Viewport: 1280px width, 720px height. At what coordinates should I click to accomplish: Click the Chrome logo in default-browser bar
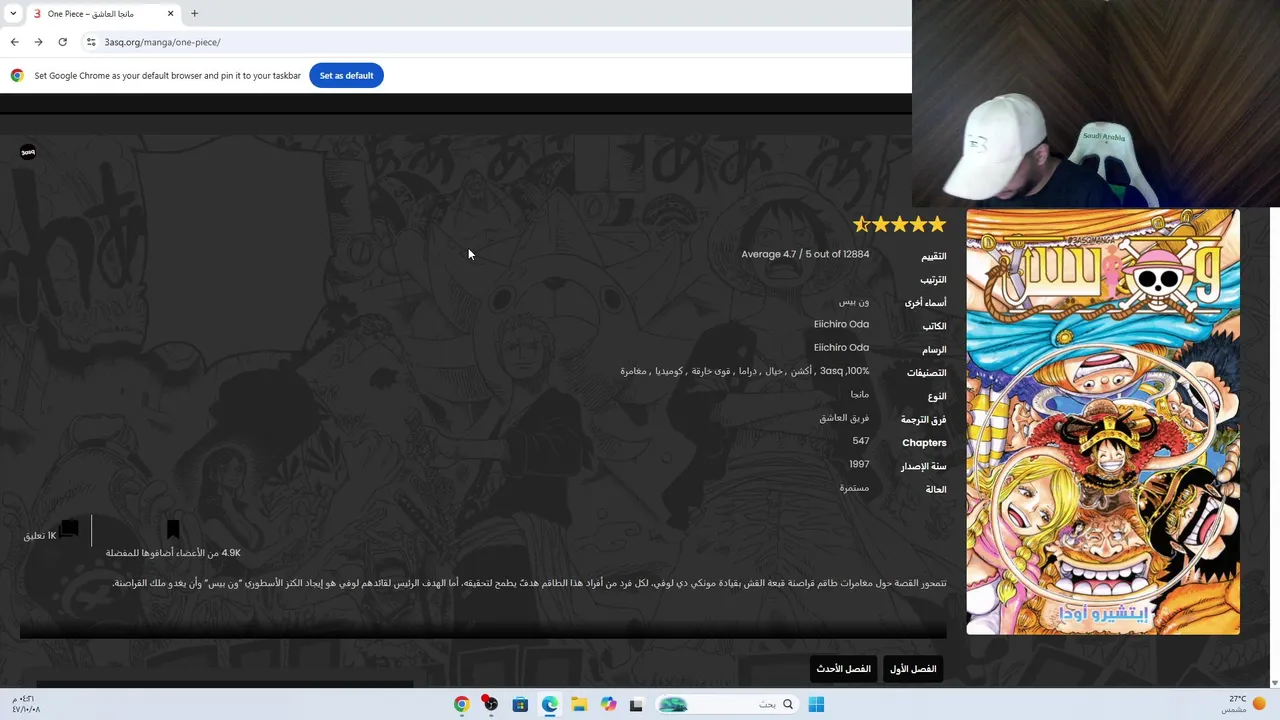coord(17,76)
